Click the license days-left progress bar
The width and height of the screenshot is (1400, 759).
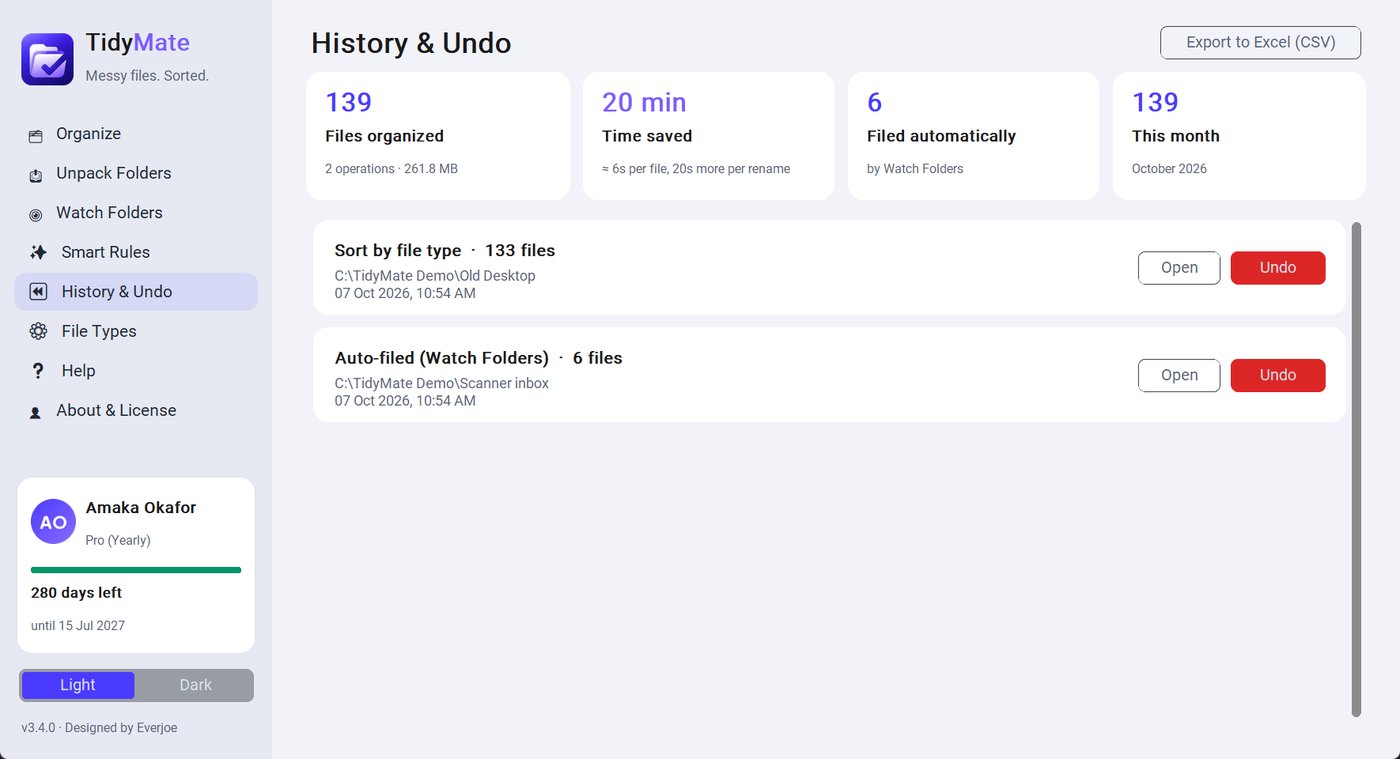(136, 570)
